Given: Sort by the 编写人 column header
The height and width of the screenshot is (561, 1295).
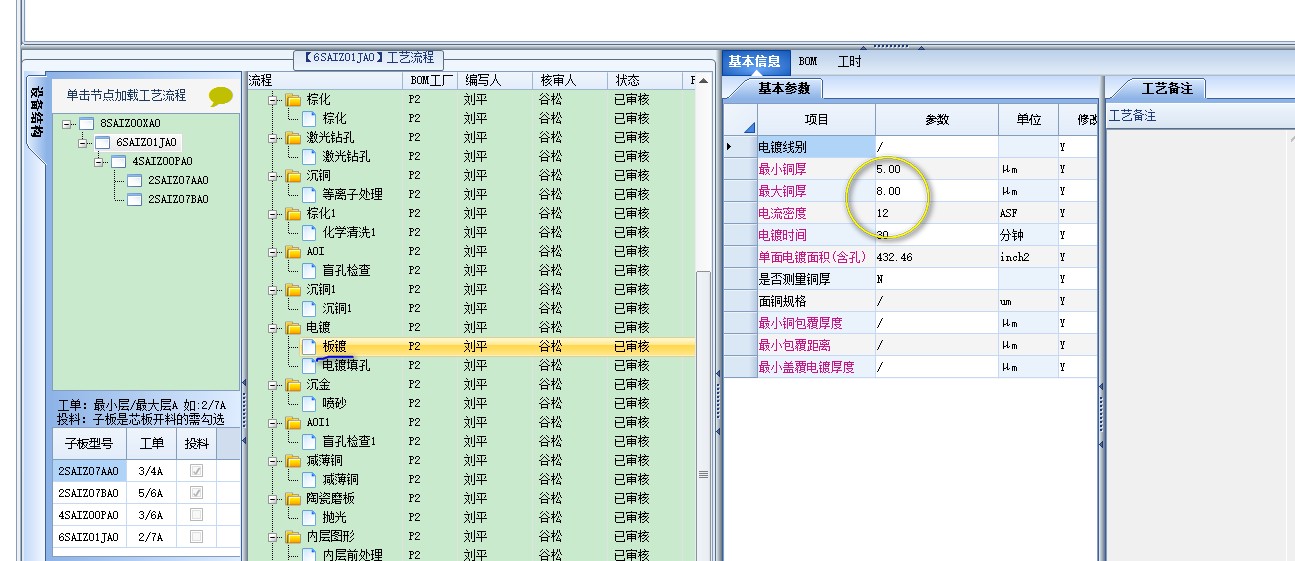Looking at the screenshot, I should [496, 80].
